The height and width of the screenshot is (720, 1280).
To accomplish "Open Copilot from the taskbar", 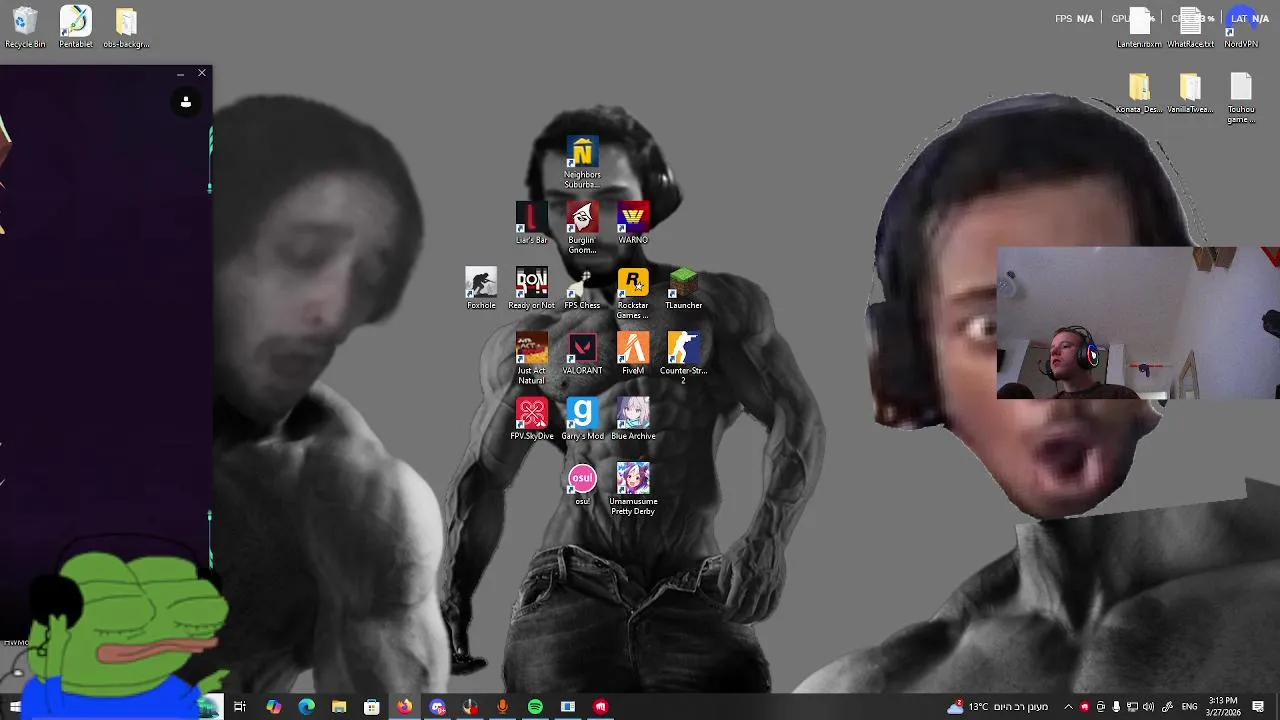I will 273,707.
